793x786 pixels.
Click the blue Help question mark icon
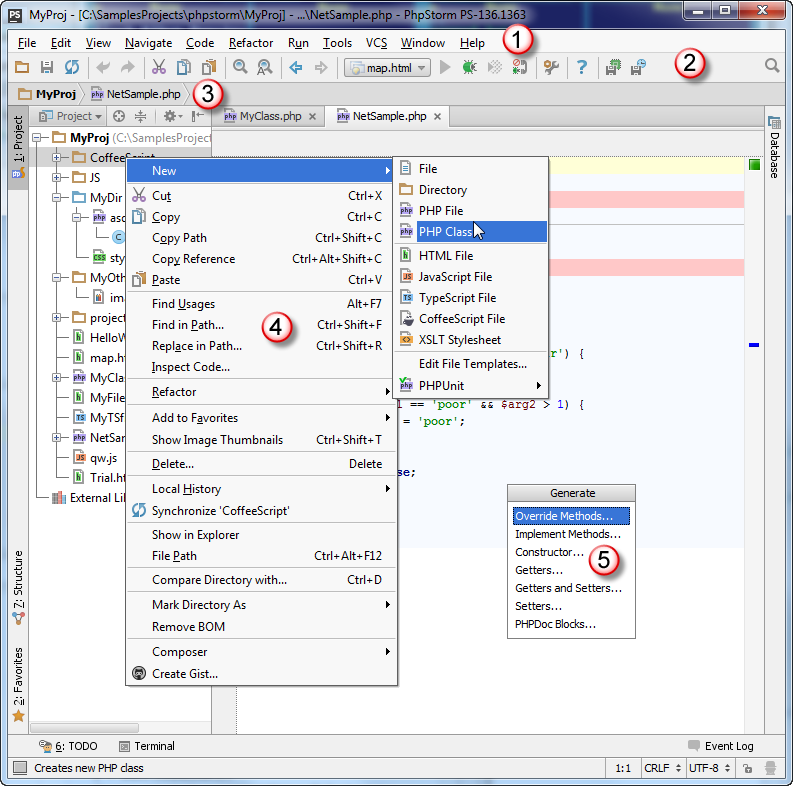pos(582,67)
